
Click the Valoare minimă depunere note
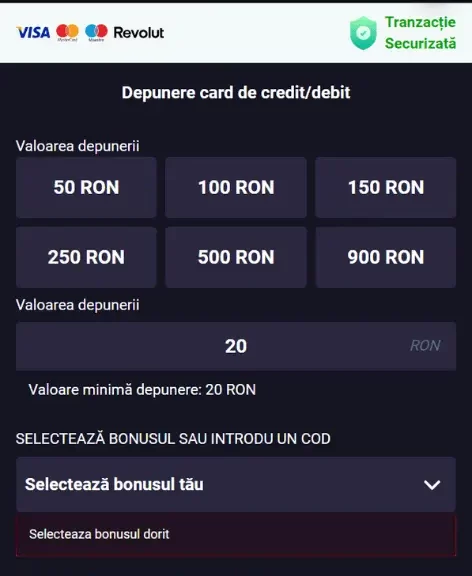tap(142, 390)
